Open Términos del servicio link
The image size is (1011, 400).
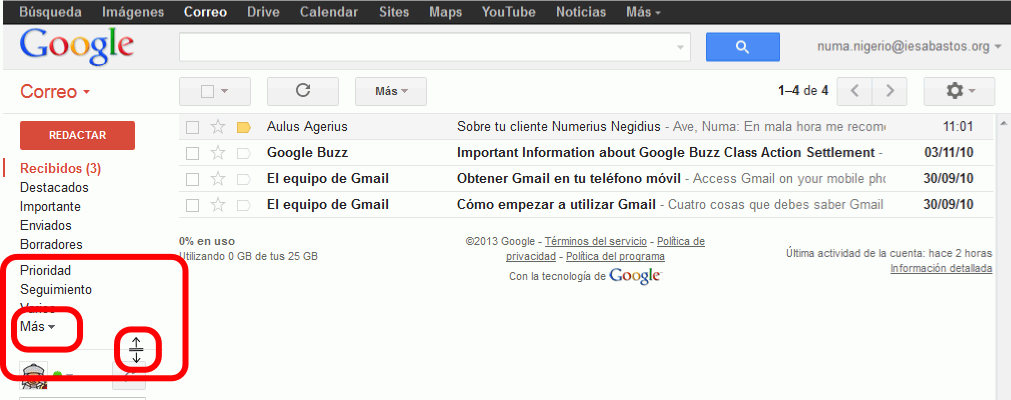(596, 241)
